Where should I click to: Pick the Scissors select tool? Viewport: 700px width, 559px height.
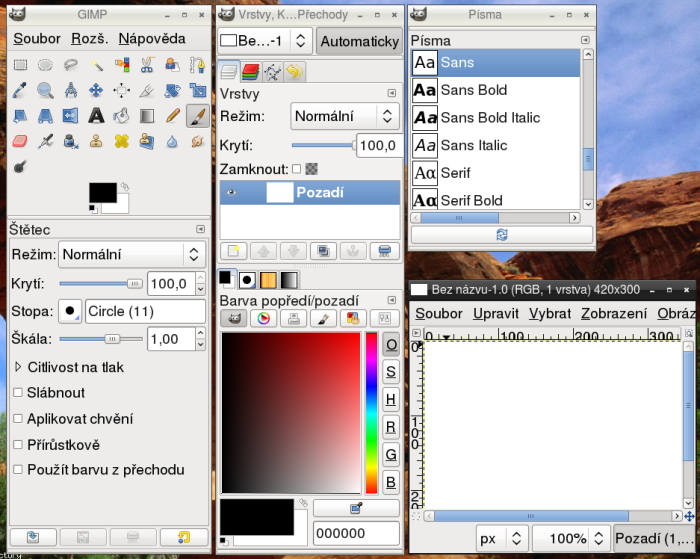(x=147, y=65)
